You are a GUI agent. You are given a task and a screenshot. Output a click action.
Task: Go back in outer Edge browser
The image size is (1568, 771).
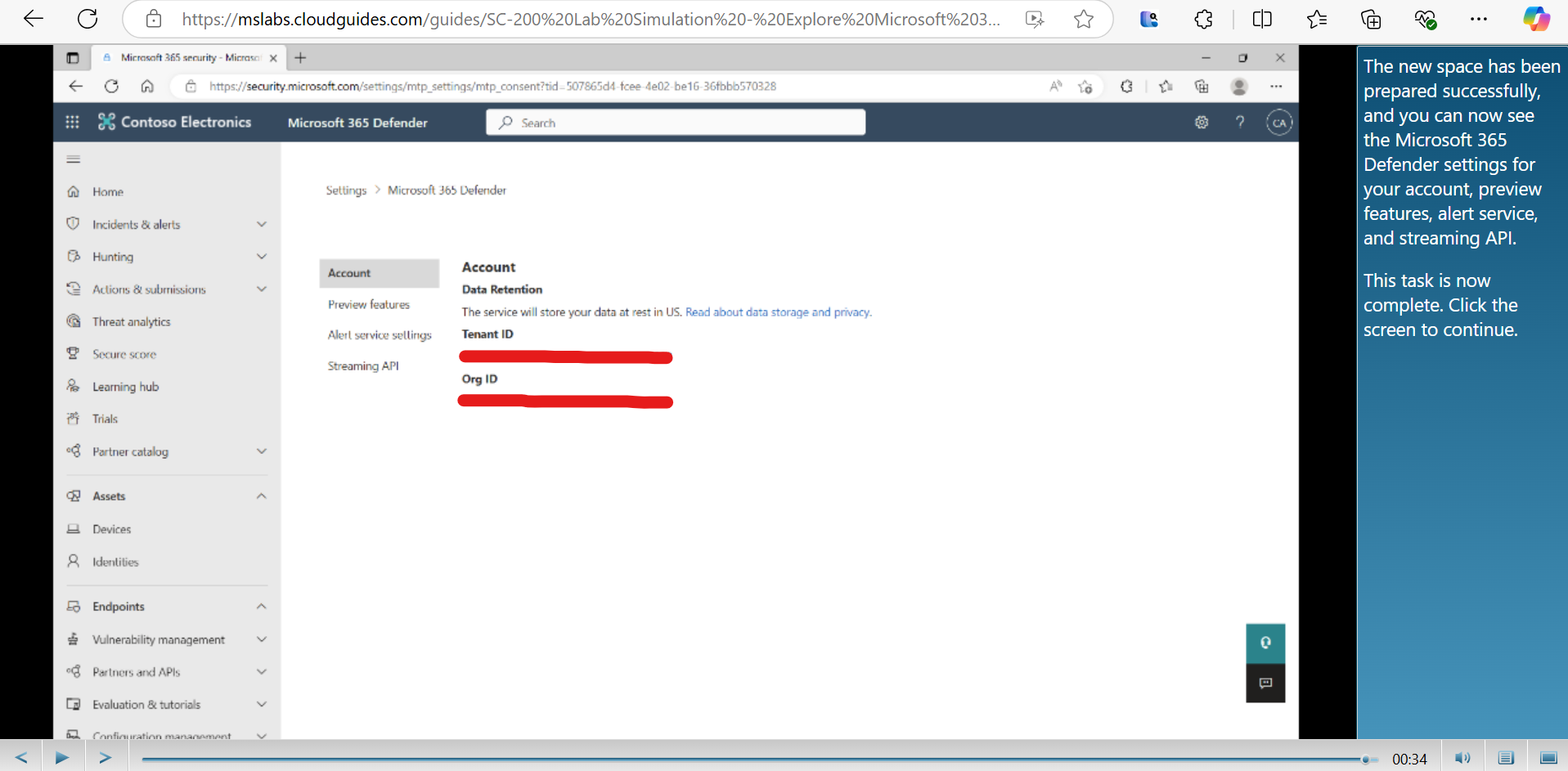pyautogui.click(x=33, y=19)
